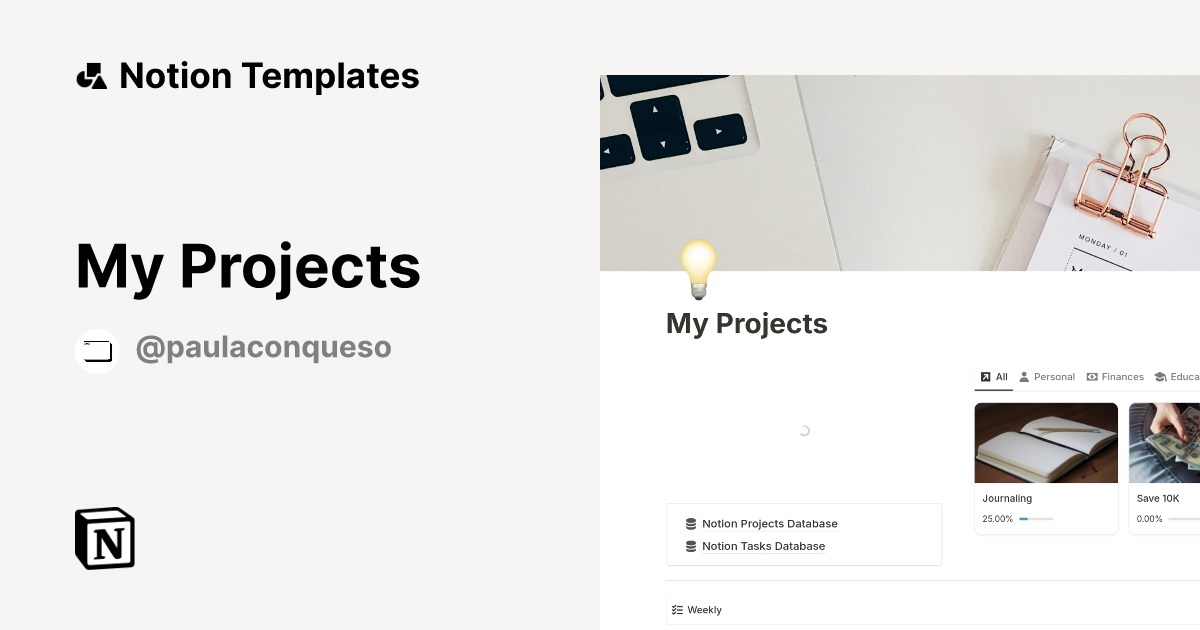
Task: Click the money icon on the Finances tab
Action: pyautogui.click(x=1092, y=377)
